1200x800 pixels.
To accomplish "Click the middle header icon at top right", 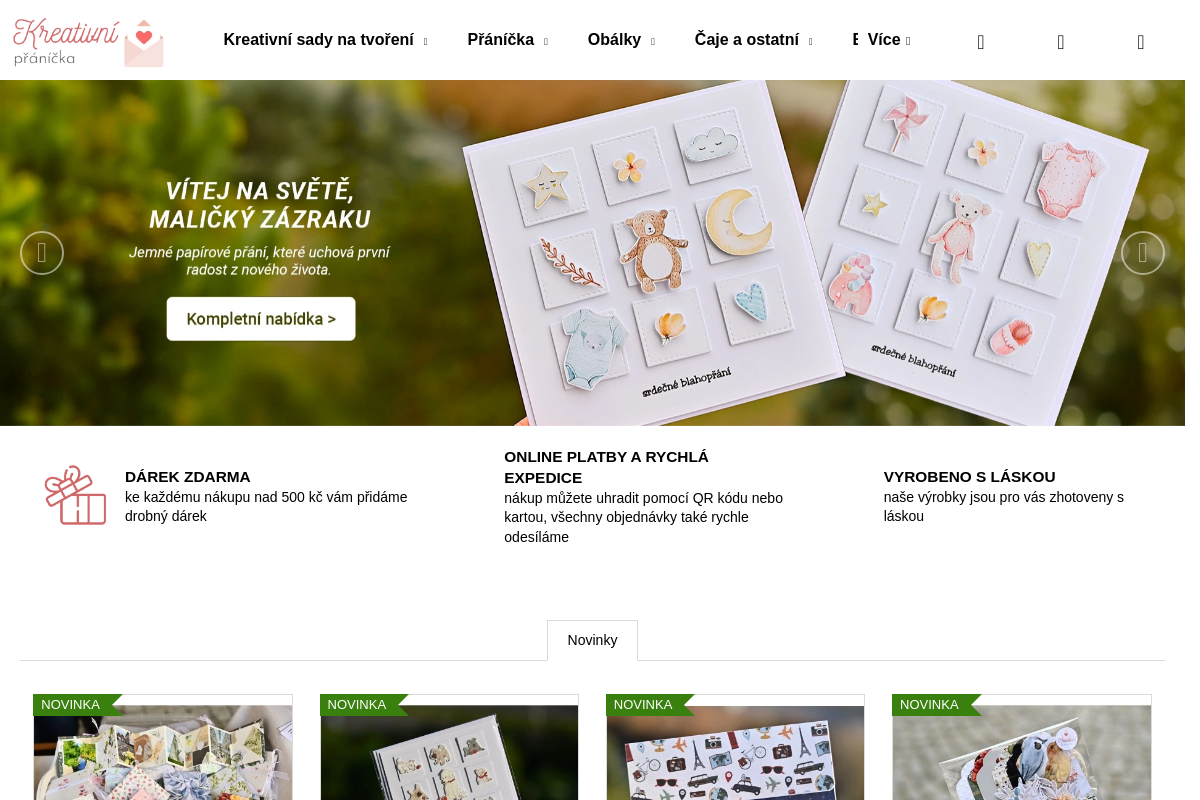I will [1061, 42].
